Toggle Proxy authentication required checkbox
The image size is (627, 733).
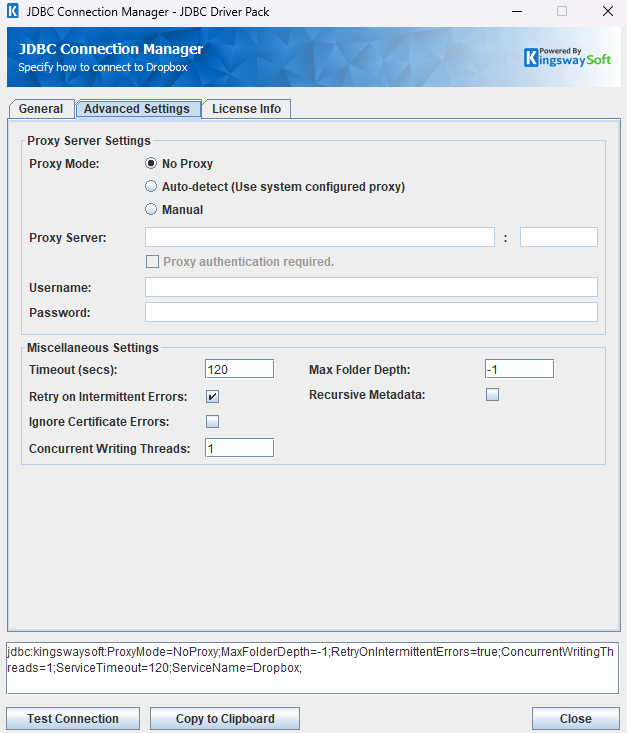coord(152,261)
